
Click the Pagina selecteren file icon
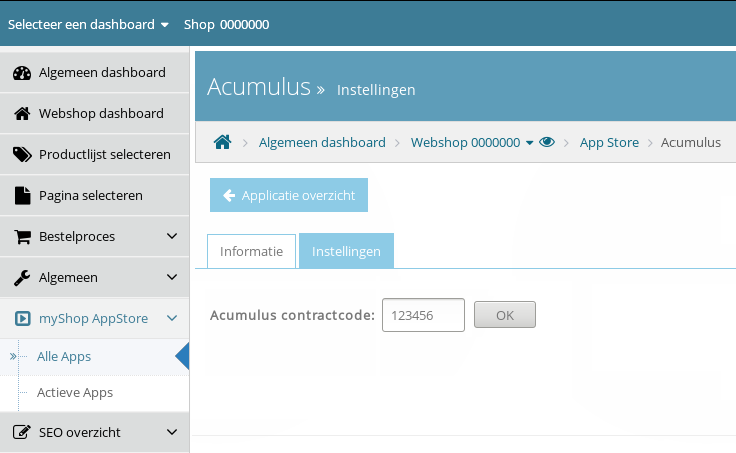pyautogui.click(x=22, y=195)
